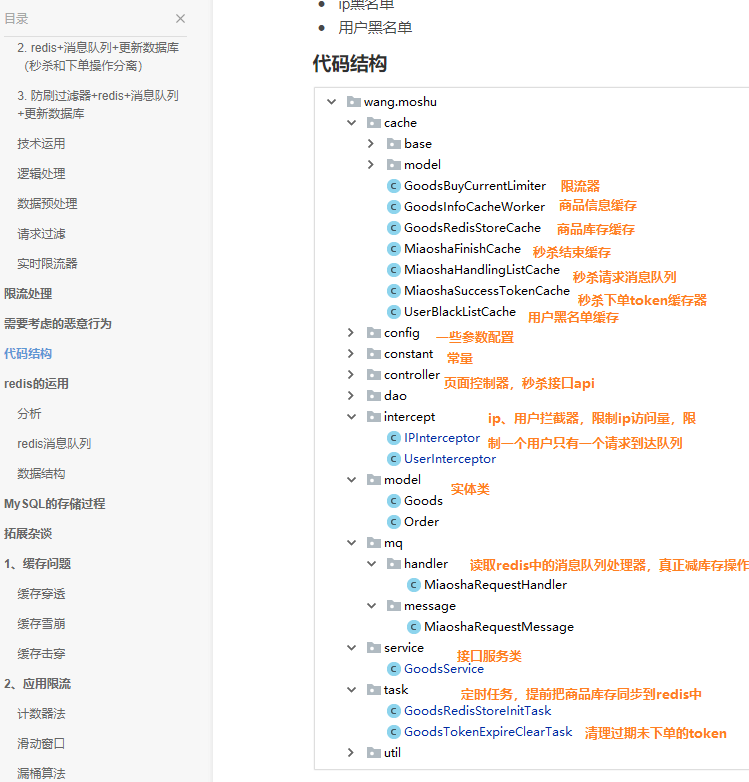749x782 pixels.
Task: Open 拓展杂谈 outline entry
Action: tap(28, 534)
